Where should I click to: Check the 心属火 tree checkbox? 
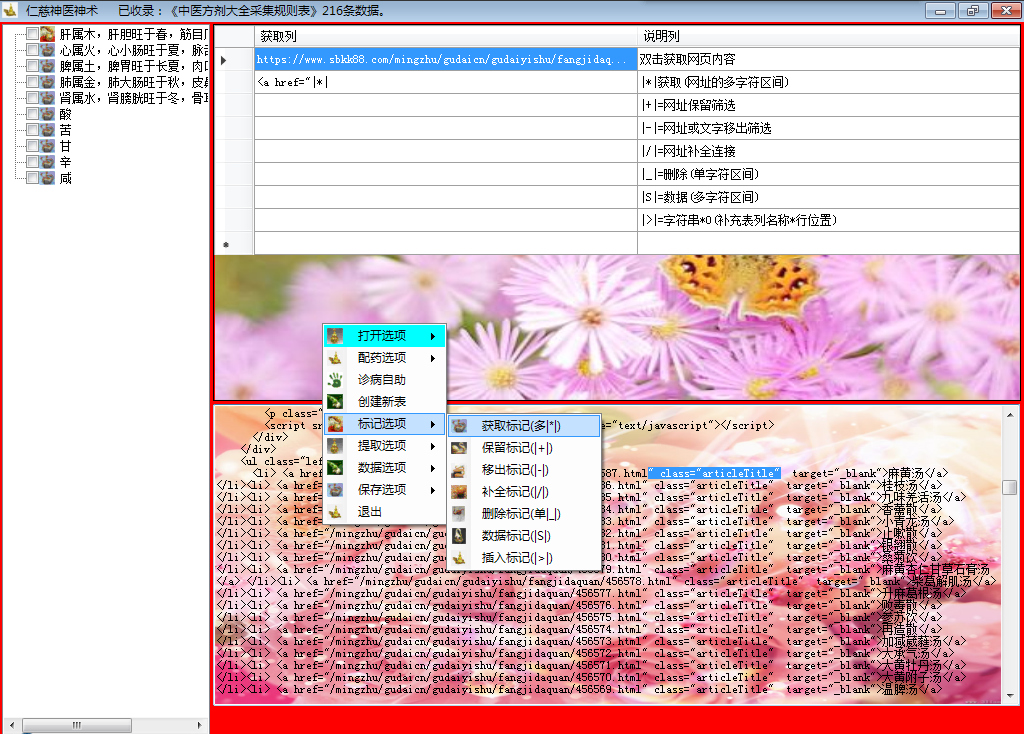[32, 50]
